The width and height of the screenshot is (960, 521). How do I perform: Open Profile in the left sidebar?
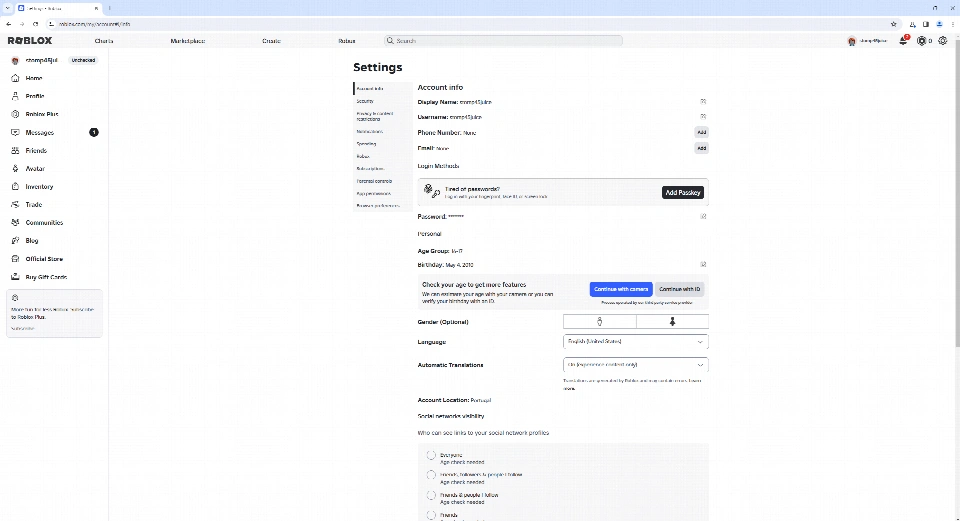[34, 96]
